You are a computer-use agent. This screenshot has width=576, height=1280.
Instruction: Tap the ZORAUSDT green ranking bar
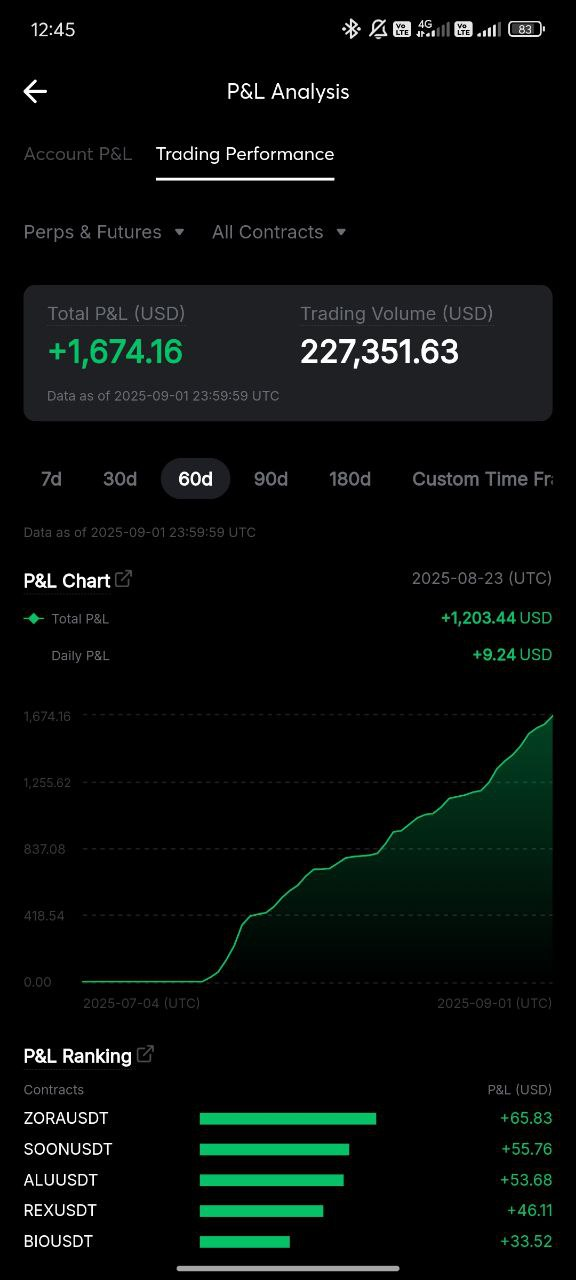point(288,1118)
